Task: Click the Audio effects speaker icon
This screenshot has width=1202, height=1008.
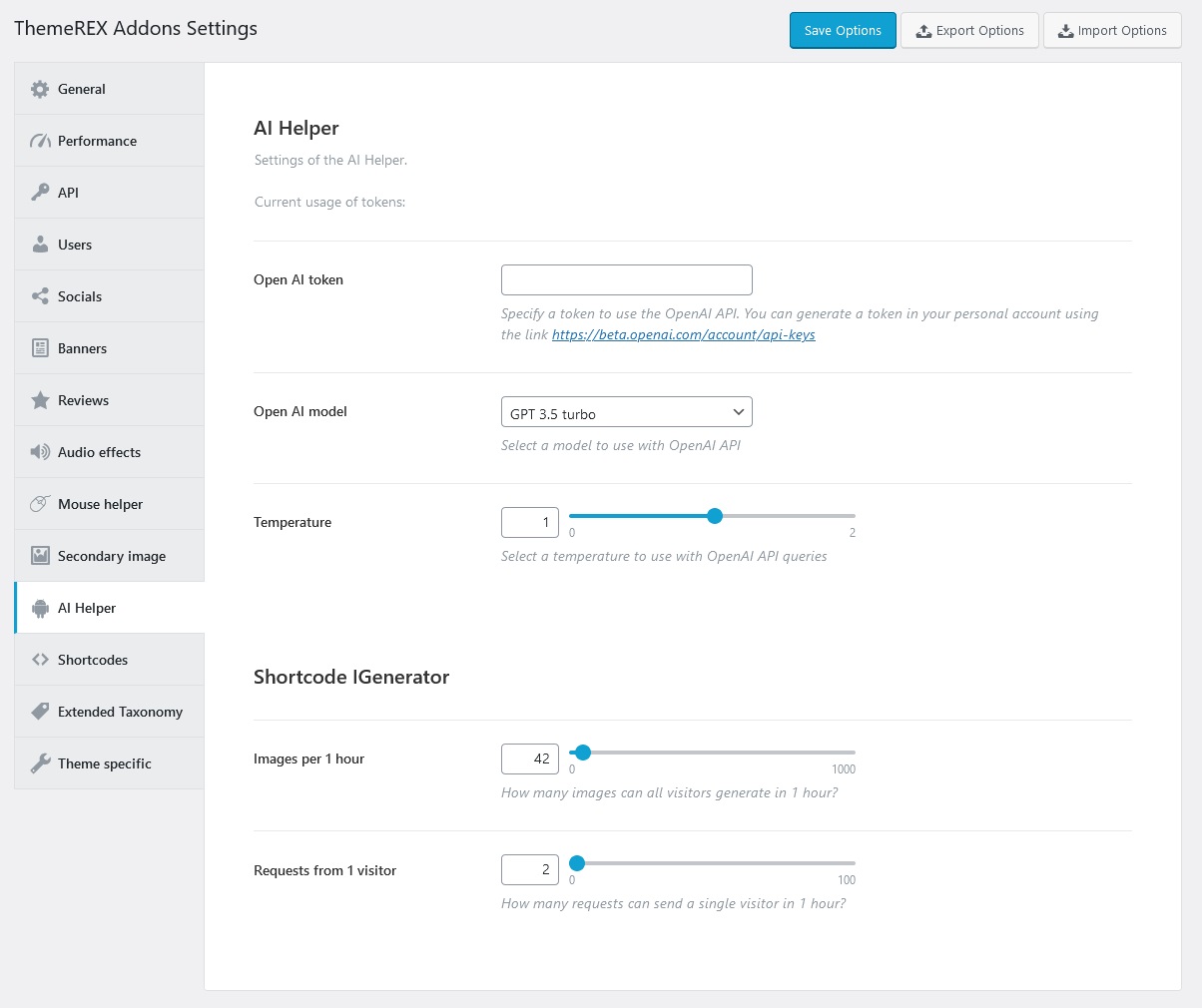Action: point(40,452)
